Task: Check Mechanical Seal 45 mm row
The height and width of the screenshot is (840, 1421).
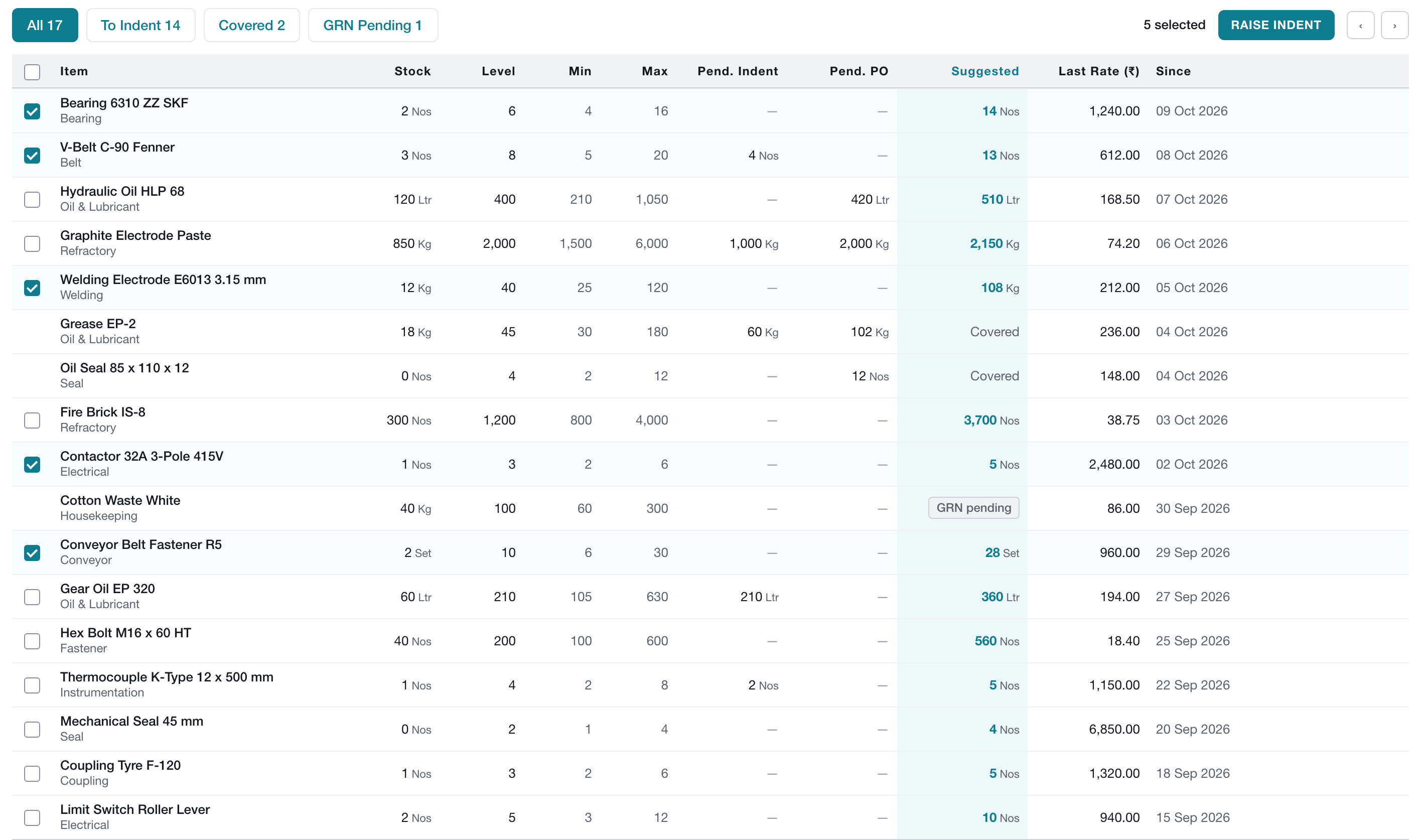Action: pos(32,729)
